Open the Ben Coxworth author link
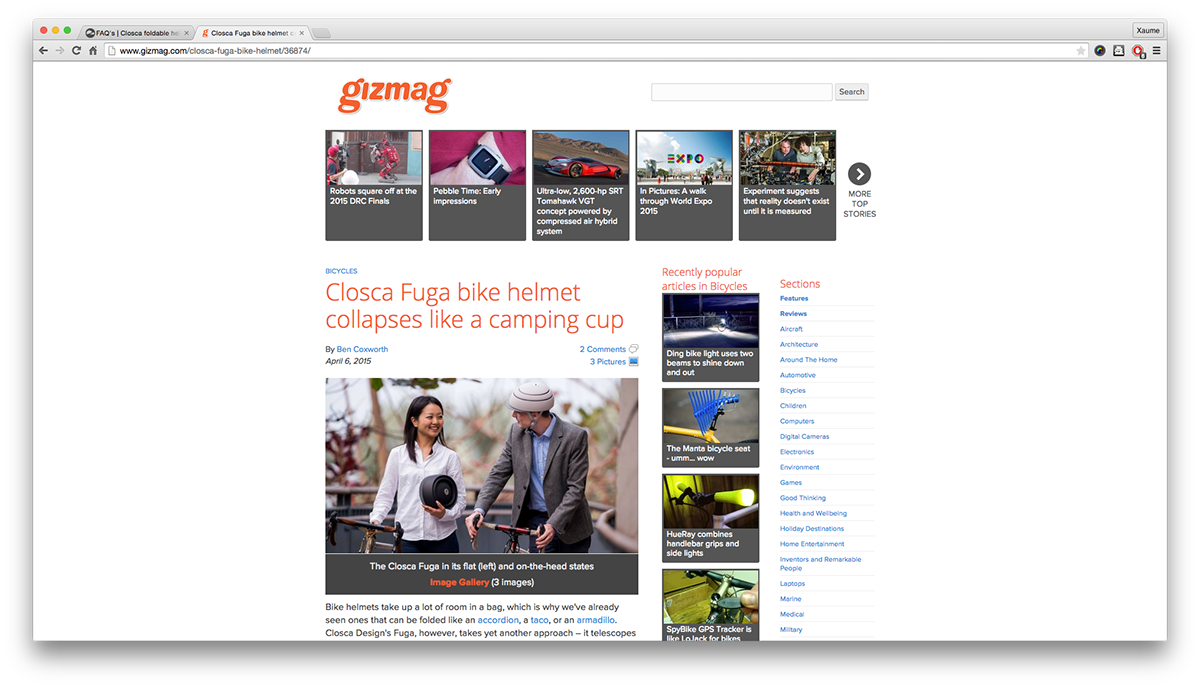The height and width of the screenshot is (688, 1200). [362, 349]
